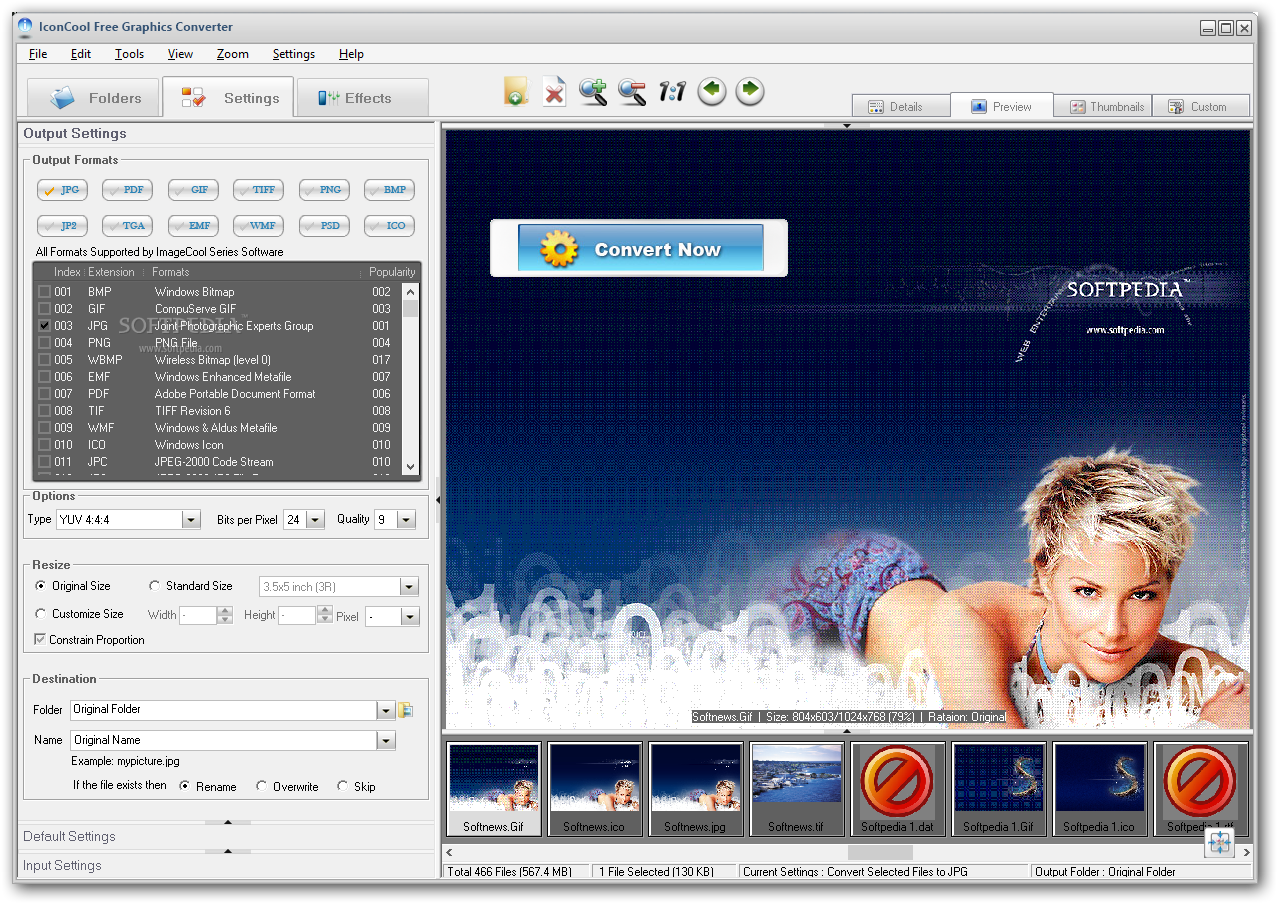The image size is (1278, 904).
Task: Click the 1:1 actual size icon
Action: click(x=672, y=93)
